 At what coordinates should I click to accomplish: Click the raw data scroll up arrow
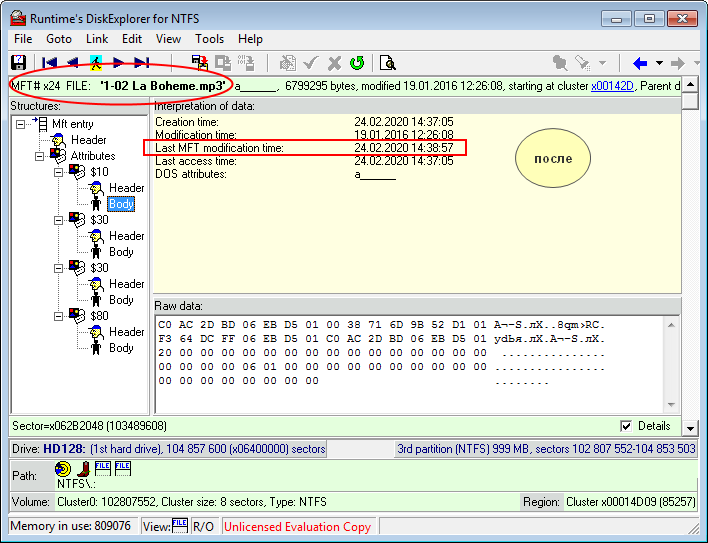671,325
